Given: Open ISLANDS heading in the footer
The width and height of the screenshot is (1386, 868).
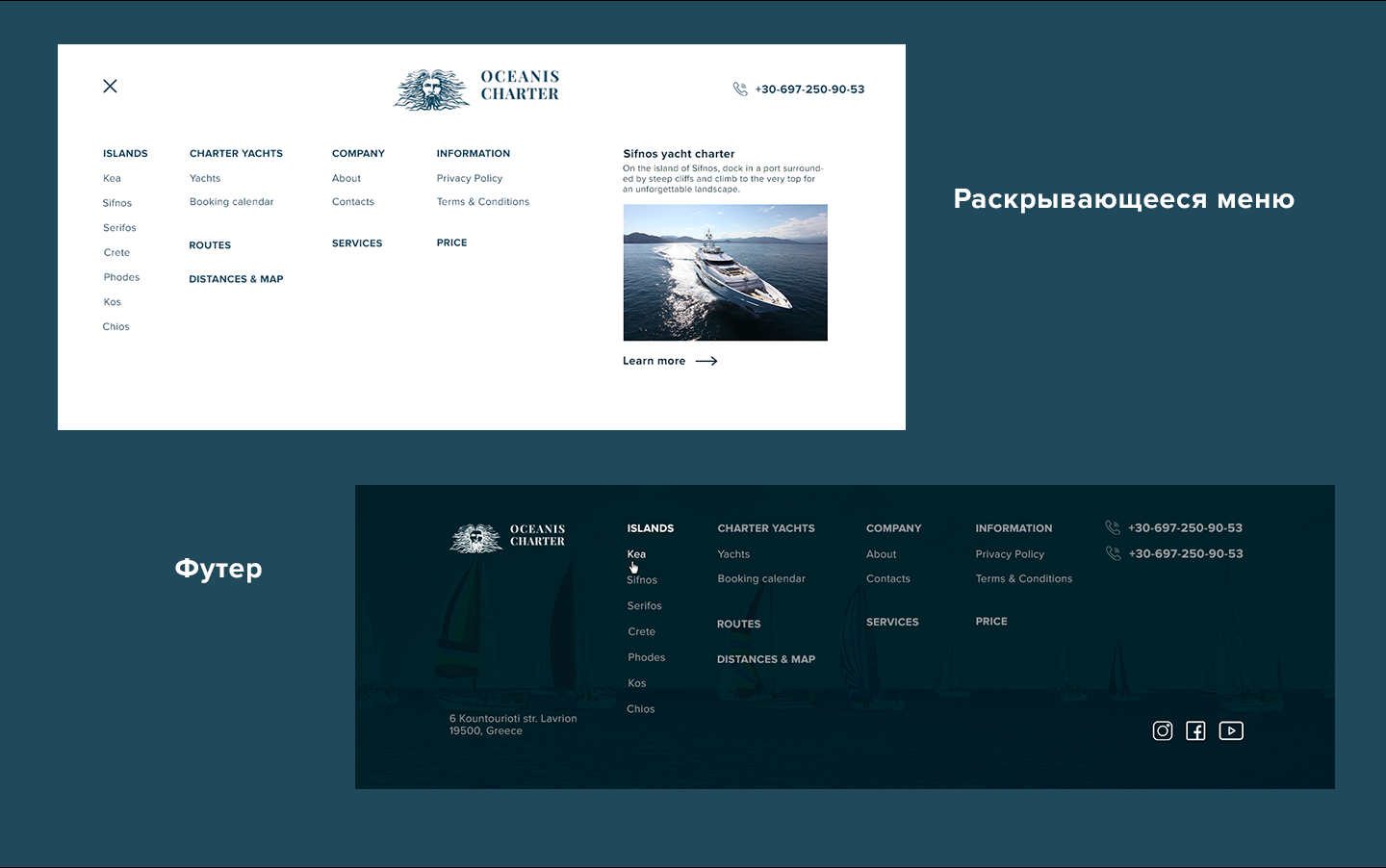Looking at the screenshot, I should (x=651, y=528).
